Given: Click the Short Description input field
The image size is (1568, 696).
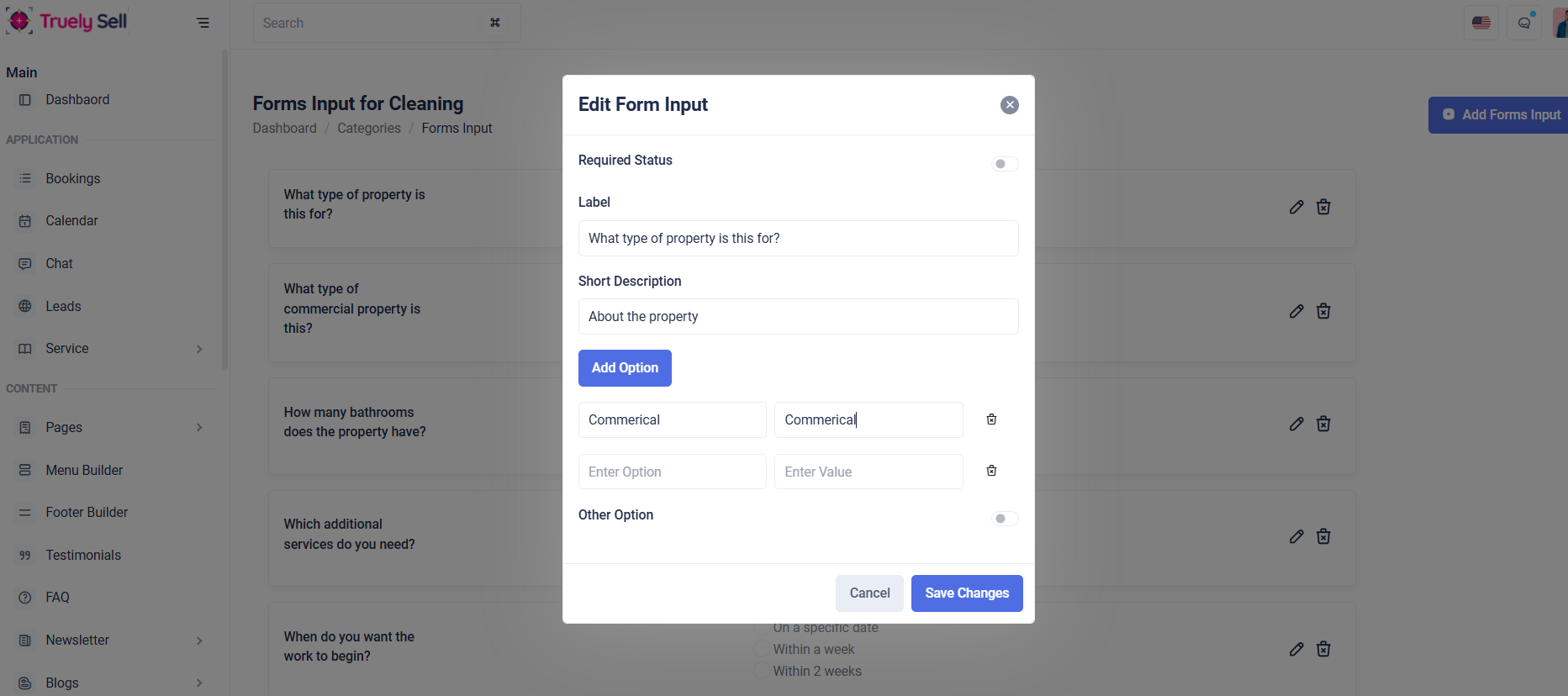Looking at the screenshot, I should click(798, 317).
